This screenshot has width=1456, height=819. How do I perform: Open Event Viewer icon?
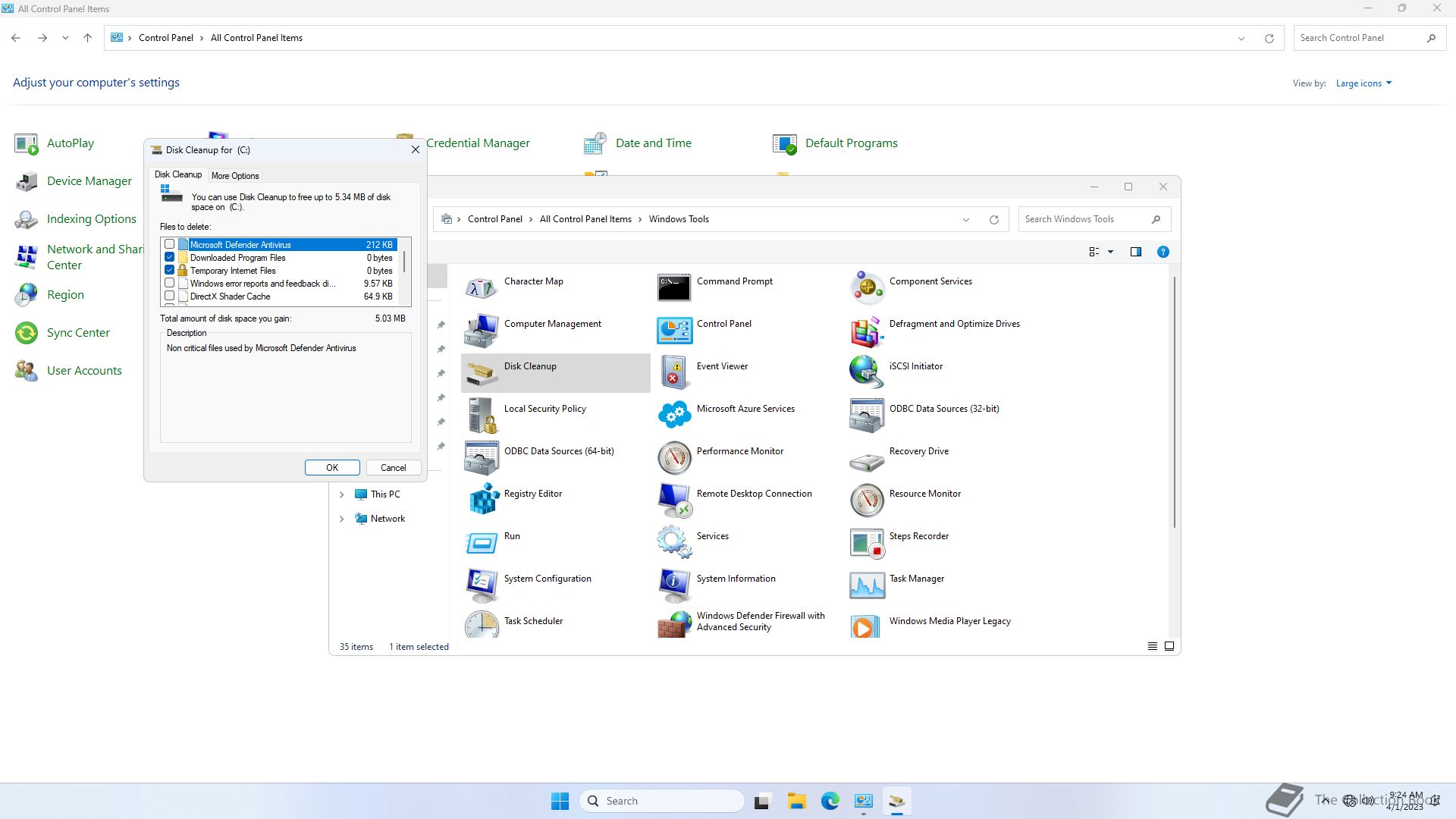point(674,373)
